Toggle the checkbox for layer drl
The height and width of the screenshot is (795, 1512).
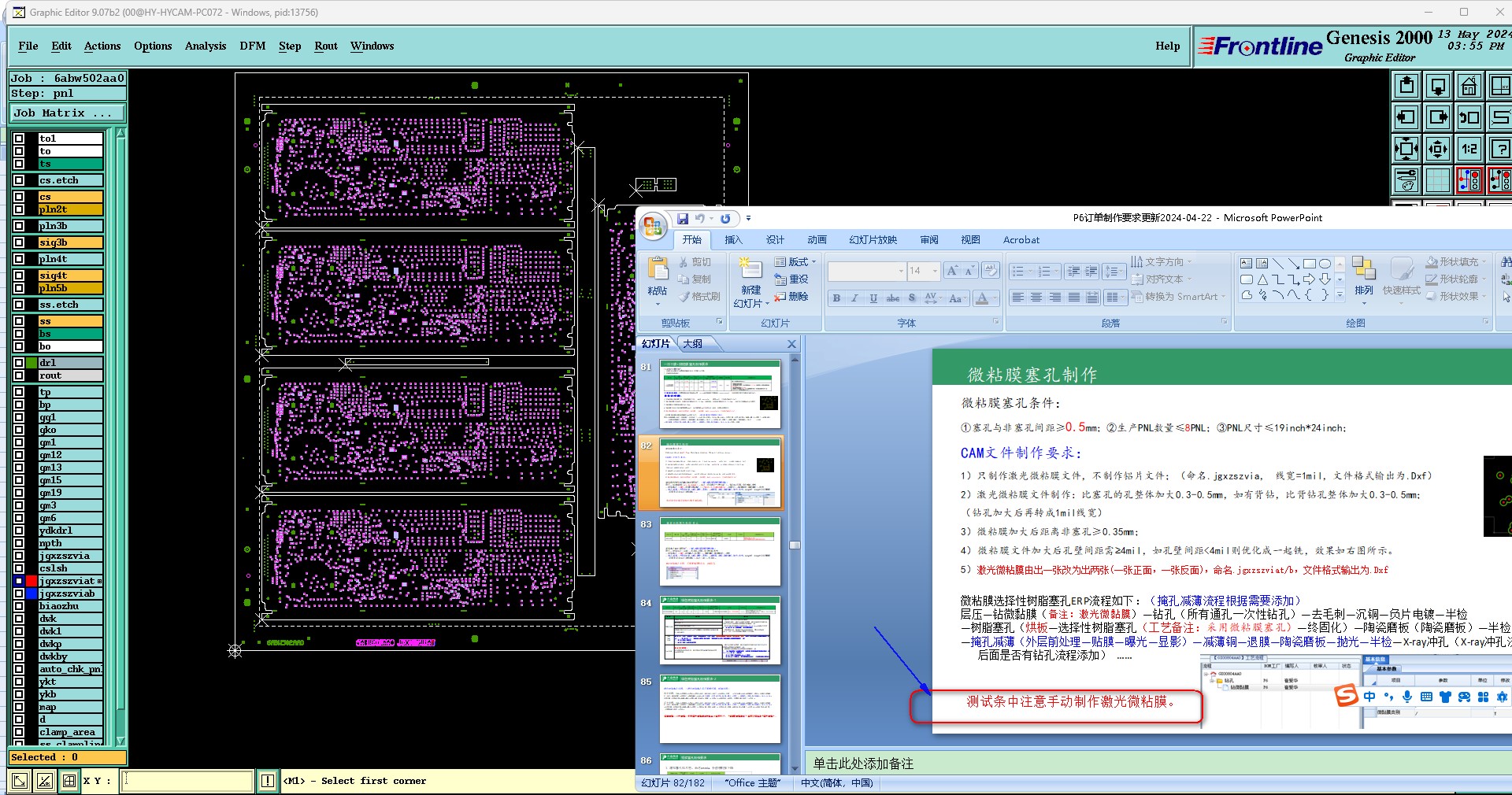tap(19, 363)
